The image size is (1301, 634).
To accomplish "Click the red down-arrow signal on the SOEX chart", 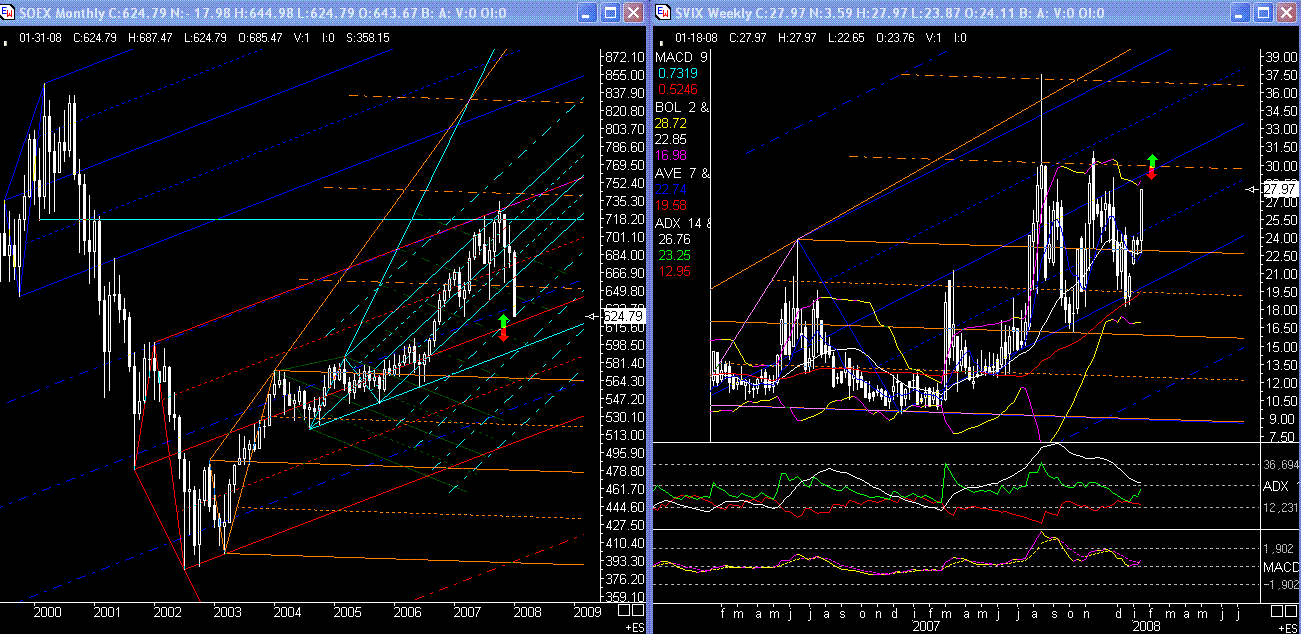I will pos(501,335).
